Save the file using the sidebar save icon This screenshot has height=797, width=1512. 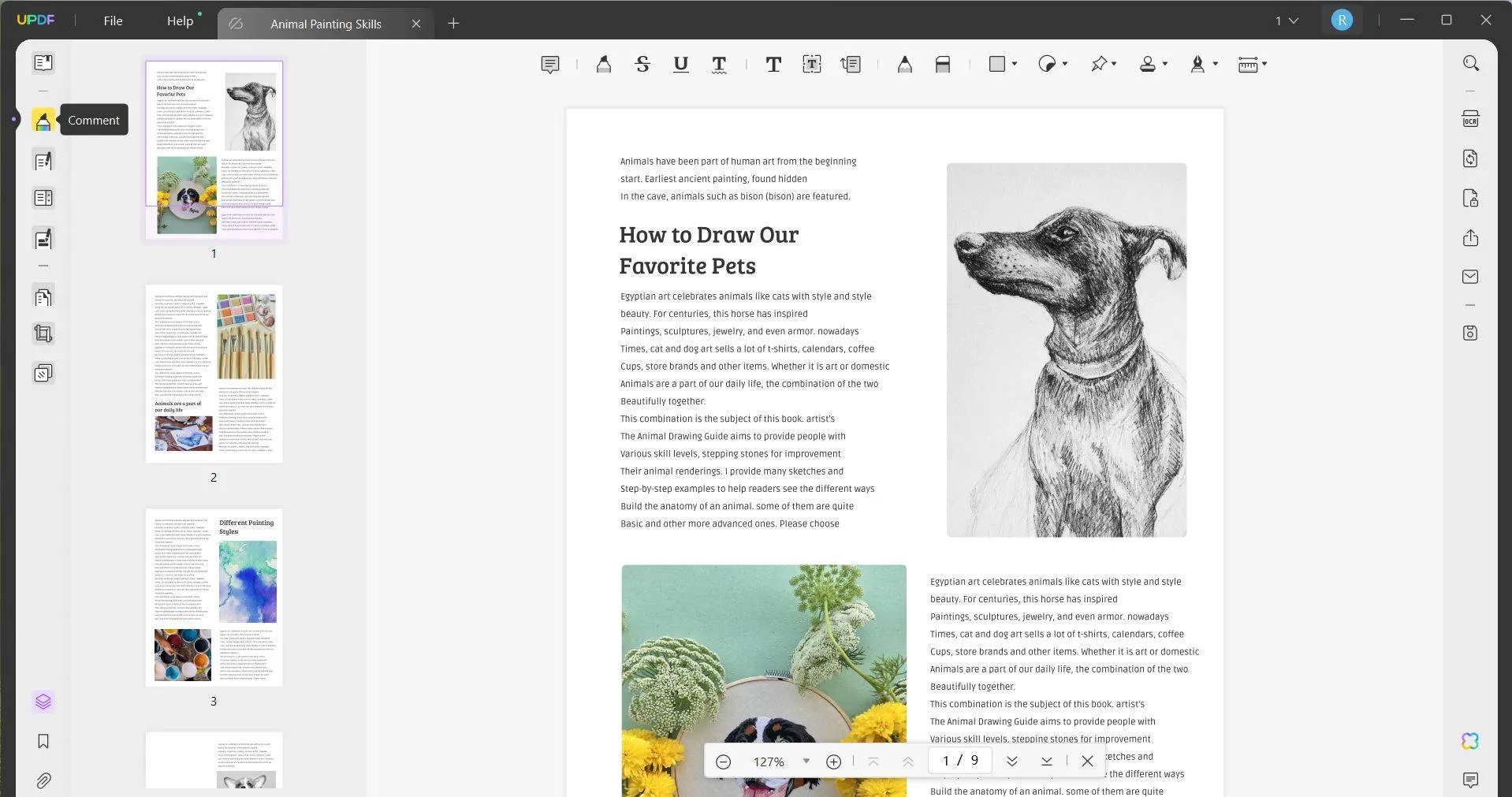(x=1470, y=333)
